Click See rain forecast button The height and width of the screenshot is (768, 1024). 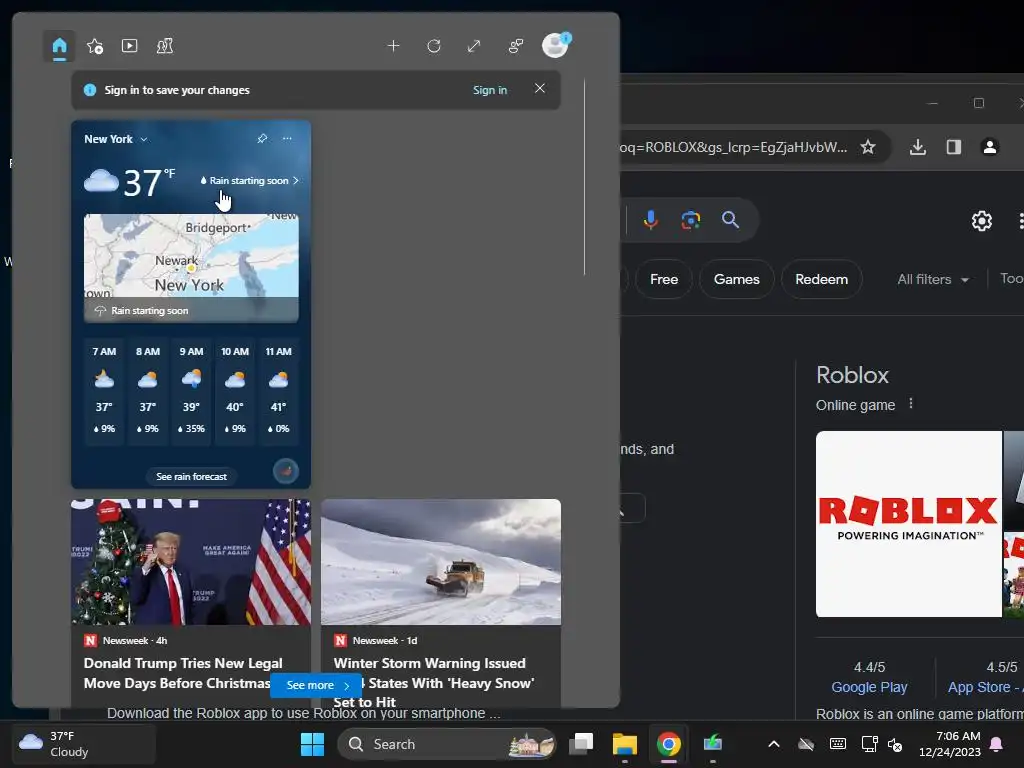click(x=191, y=477)
